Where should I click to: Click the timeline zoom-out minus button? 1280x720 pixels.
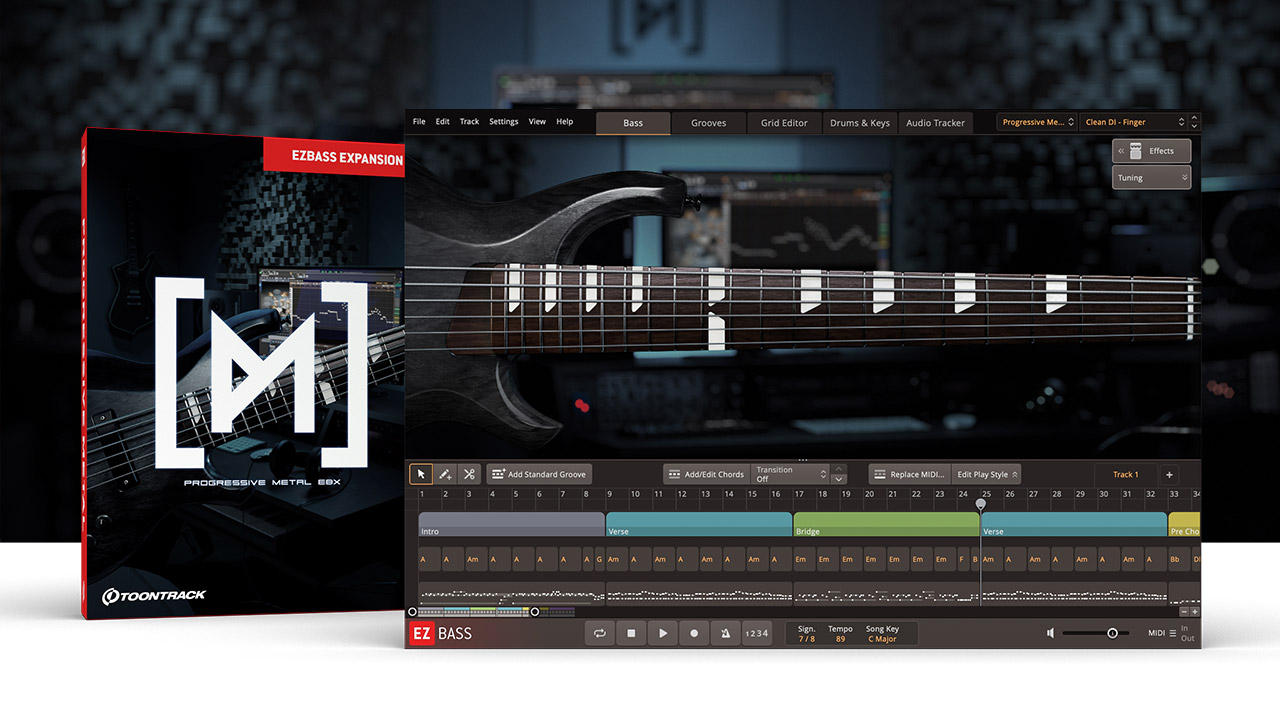1185,611
